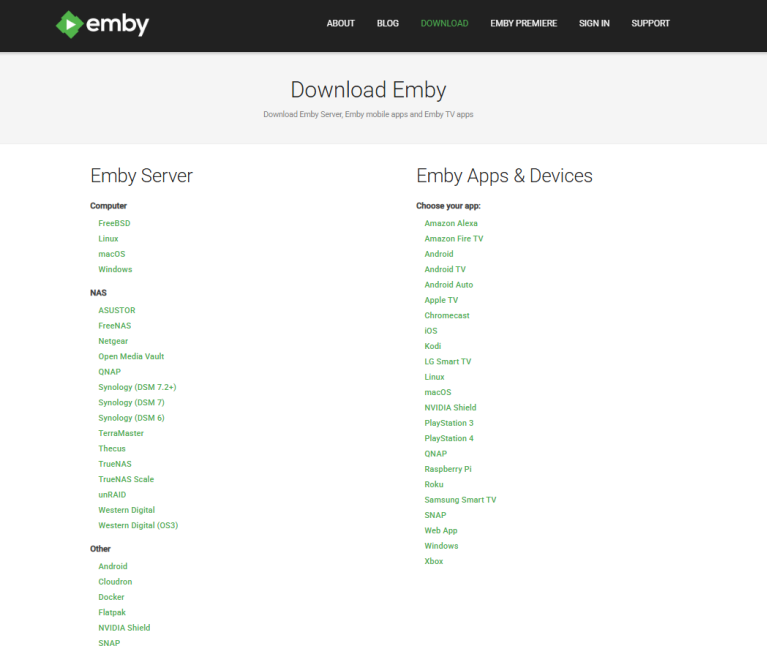Select QNAP in the apps list
Image resolution: width=767 pixels, height=671 pixels.
click(x=435, y=454)
